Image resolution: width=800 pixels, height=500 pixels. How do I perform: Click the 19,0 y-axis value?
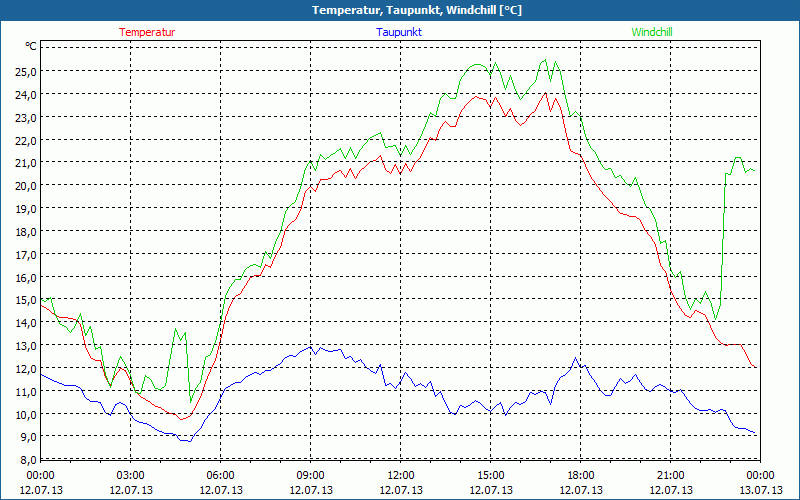pos(26,209)
